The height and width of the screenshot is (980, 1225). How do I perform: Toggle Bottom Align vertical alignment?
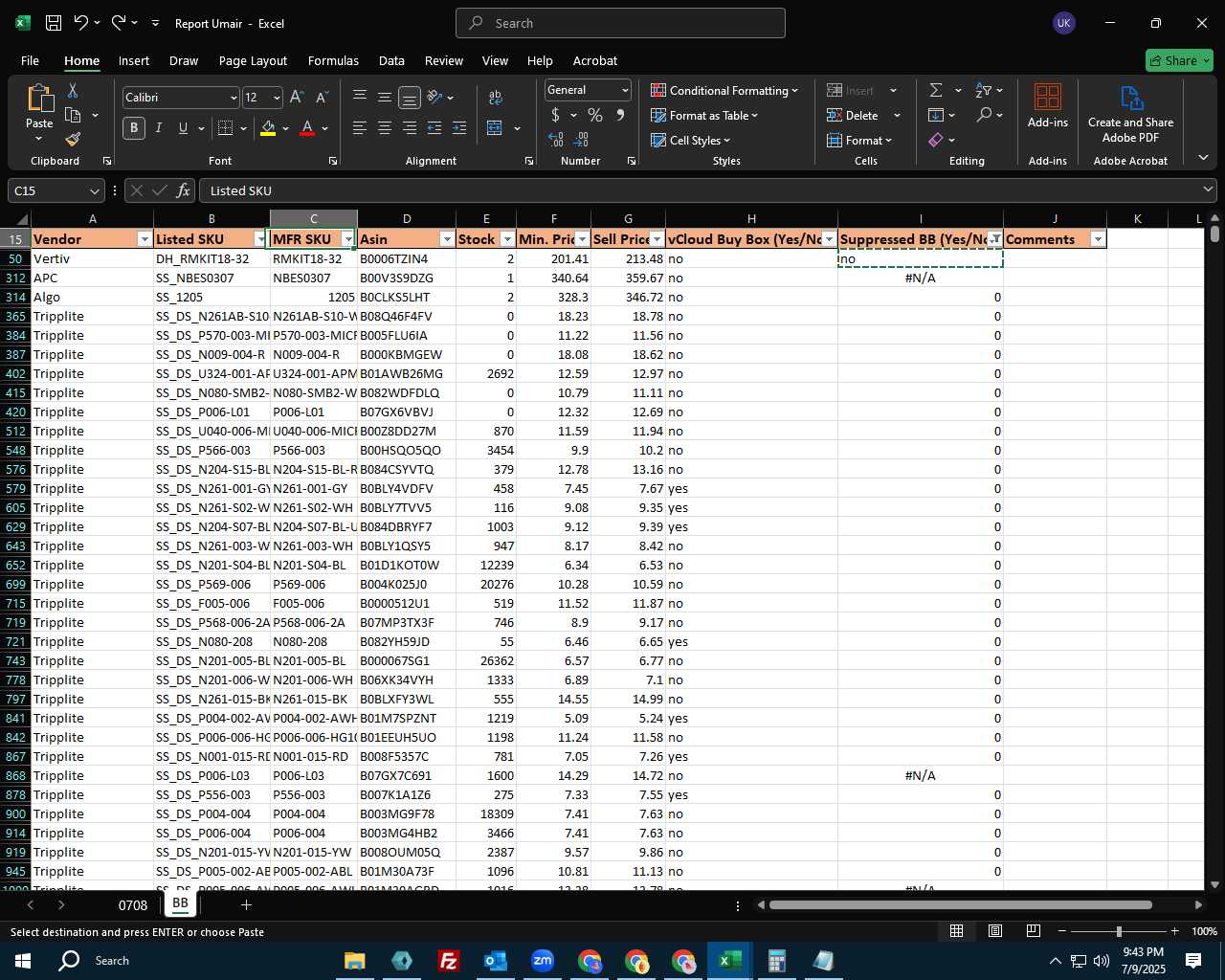pos(409,98)
